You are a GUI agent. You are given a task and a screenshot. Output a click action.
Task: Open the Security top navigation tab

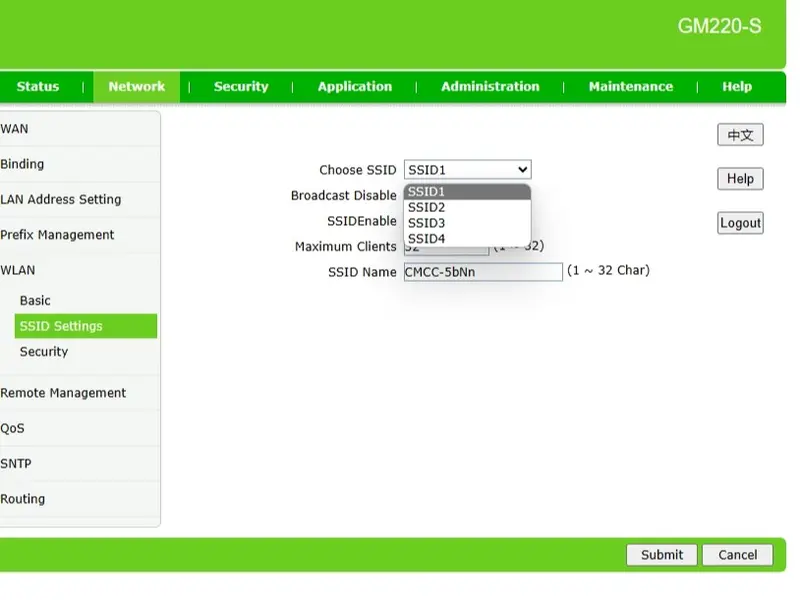(241, 87)
